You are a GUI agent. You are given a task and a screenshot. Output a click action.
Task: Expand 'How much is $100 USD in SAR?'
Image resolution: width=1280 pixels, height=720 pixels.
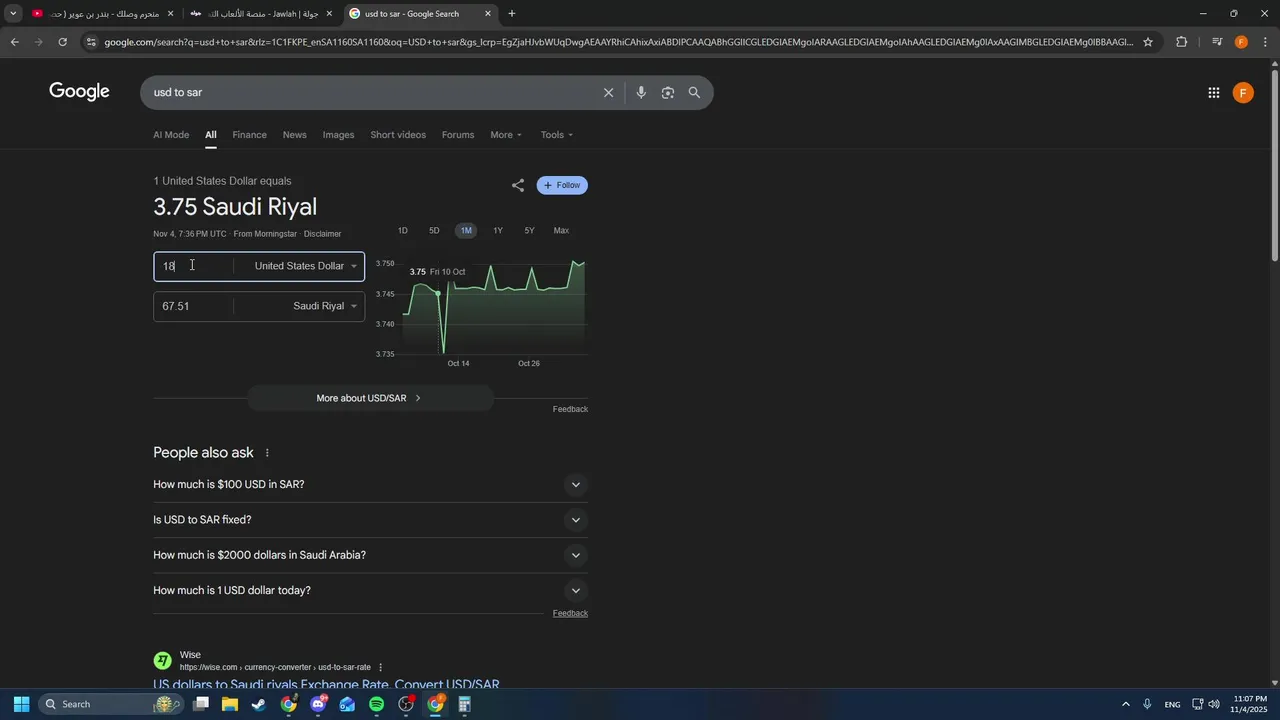pos(370,484)
